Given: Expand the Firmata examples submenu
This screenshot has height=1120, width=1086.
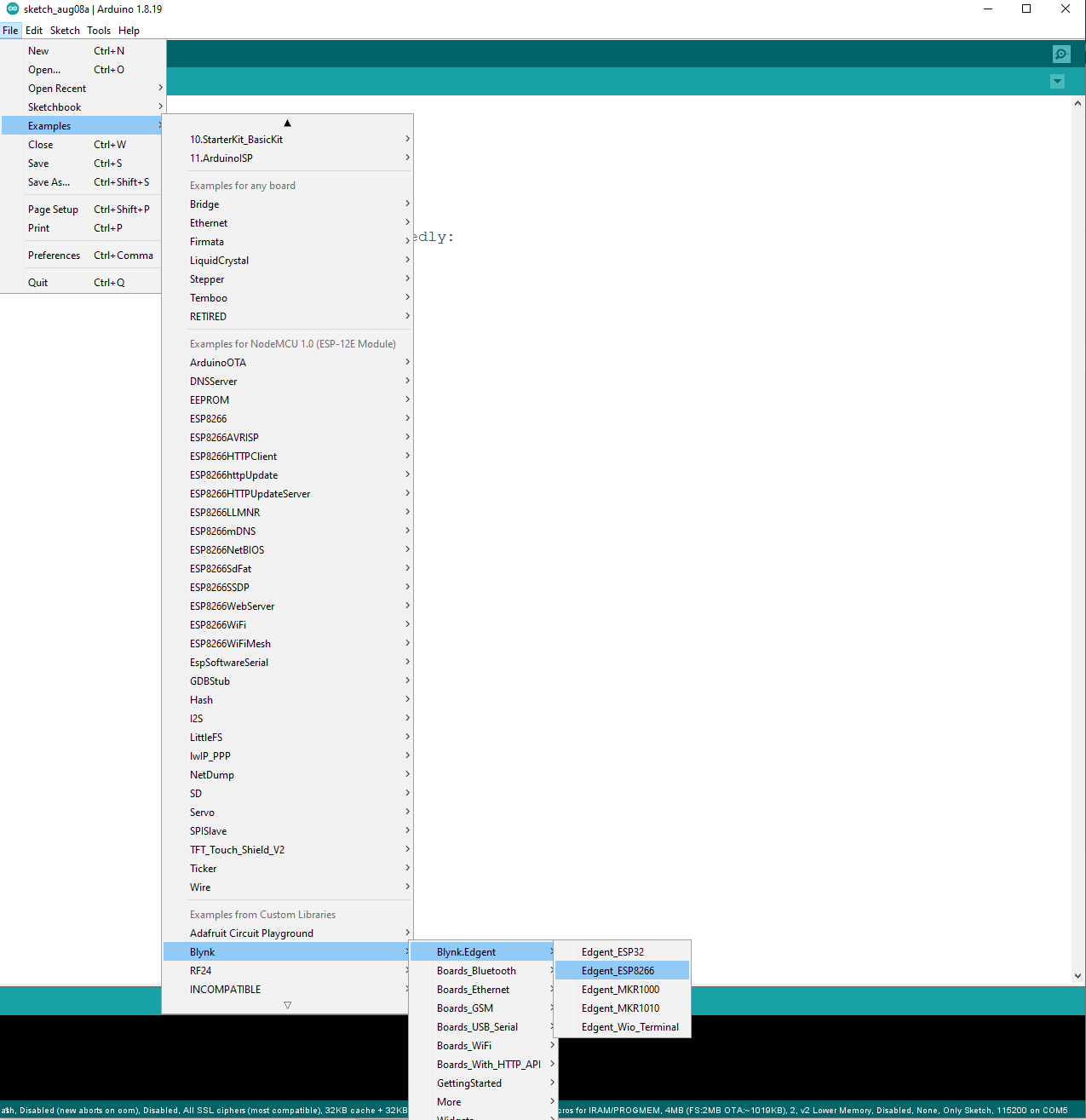Looking at the screenshot, I should tap(287, 242).
